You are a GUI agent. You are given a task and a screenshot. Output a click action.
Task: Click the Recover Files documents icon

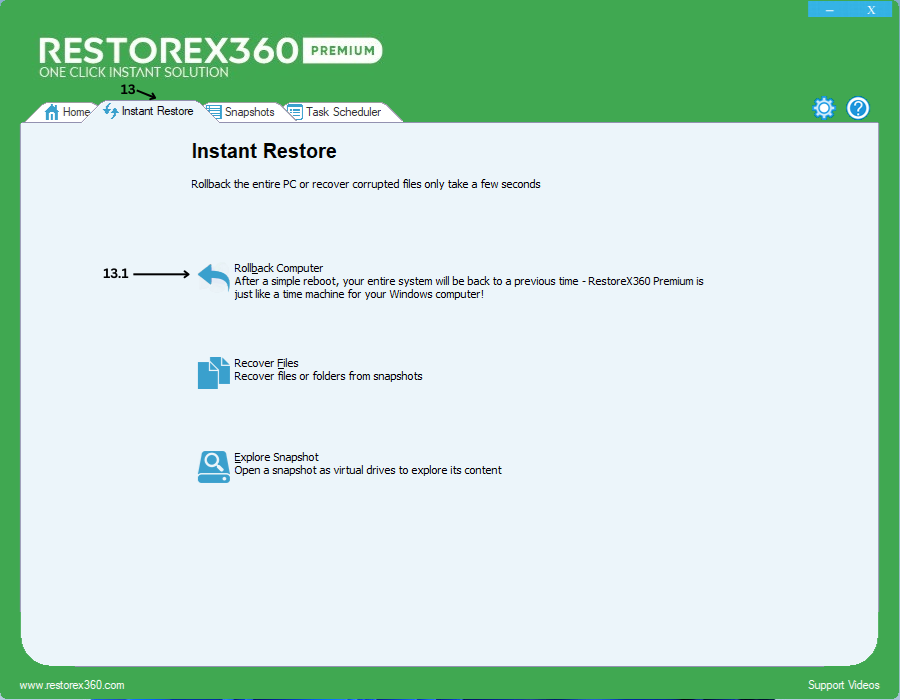click(213, 372)
